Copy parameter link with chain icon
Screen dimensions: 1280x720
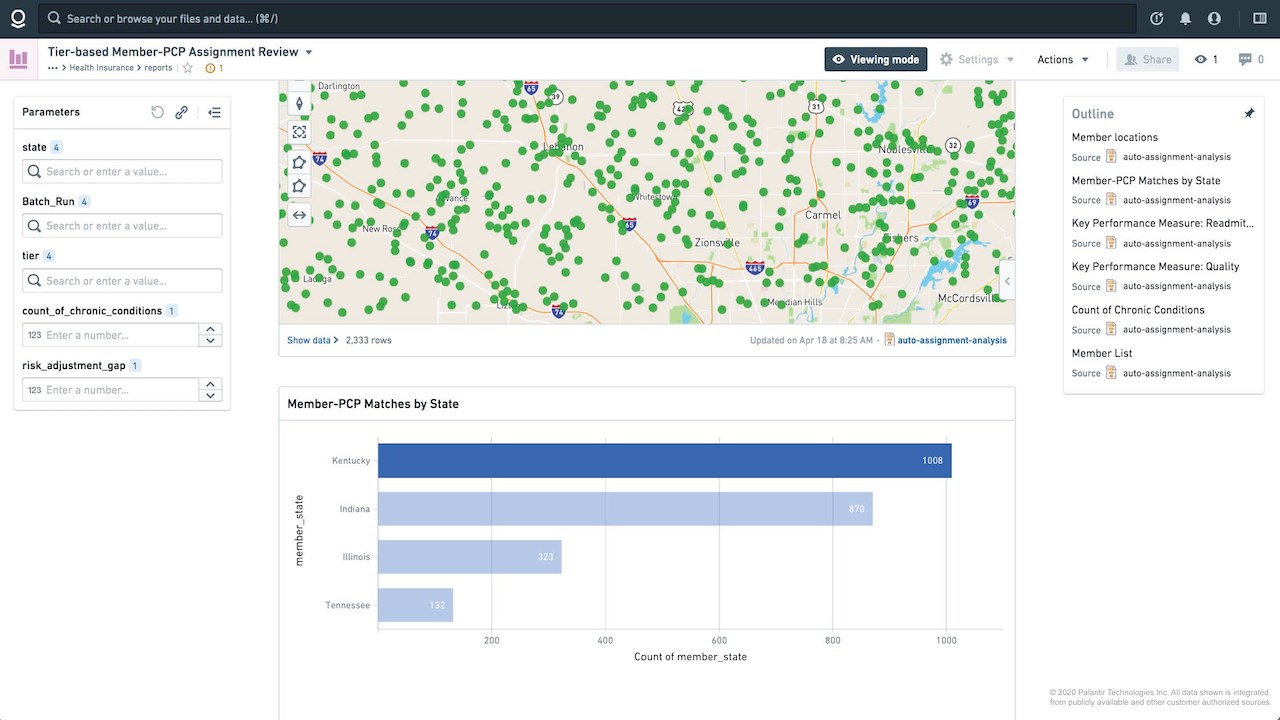[x=181, y=112]
